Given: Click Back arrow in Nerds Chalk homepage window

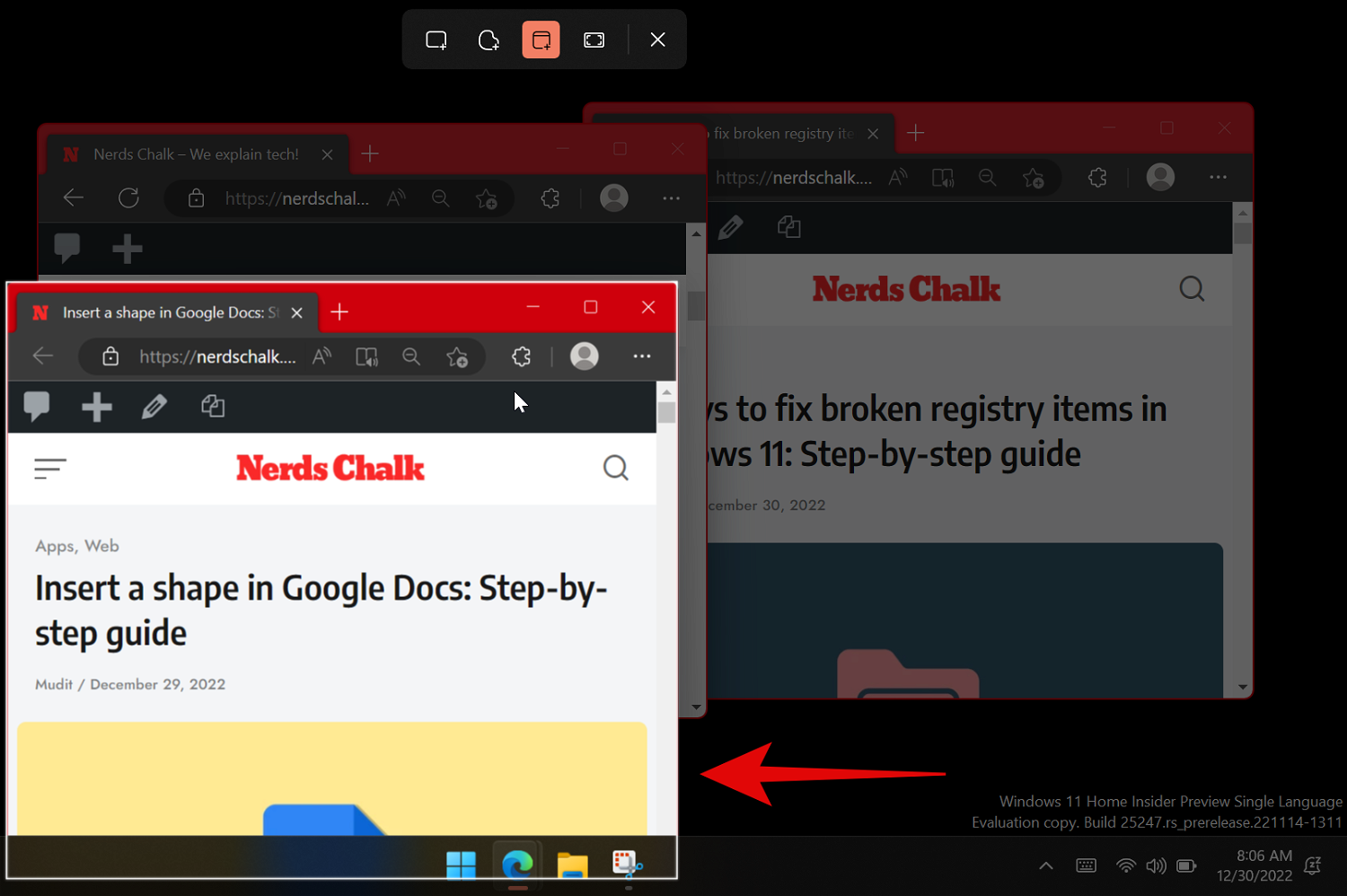Looking at the screenshot, I should 74,198.
